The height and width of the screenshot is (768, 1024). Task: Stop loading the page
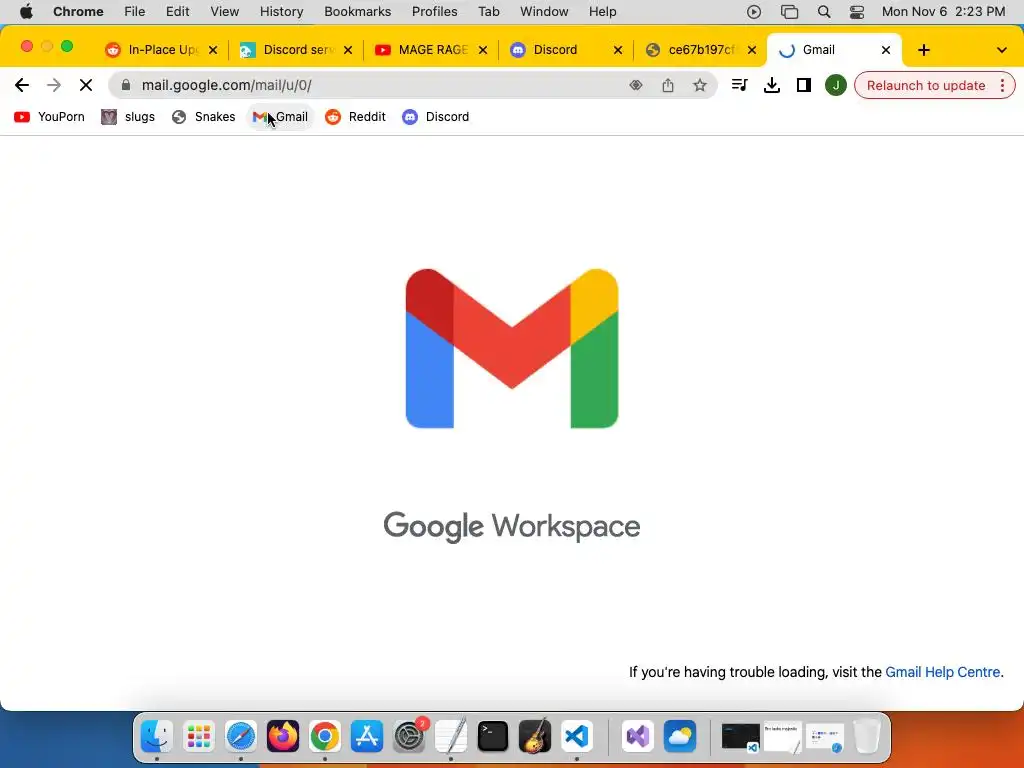(86, 85)
